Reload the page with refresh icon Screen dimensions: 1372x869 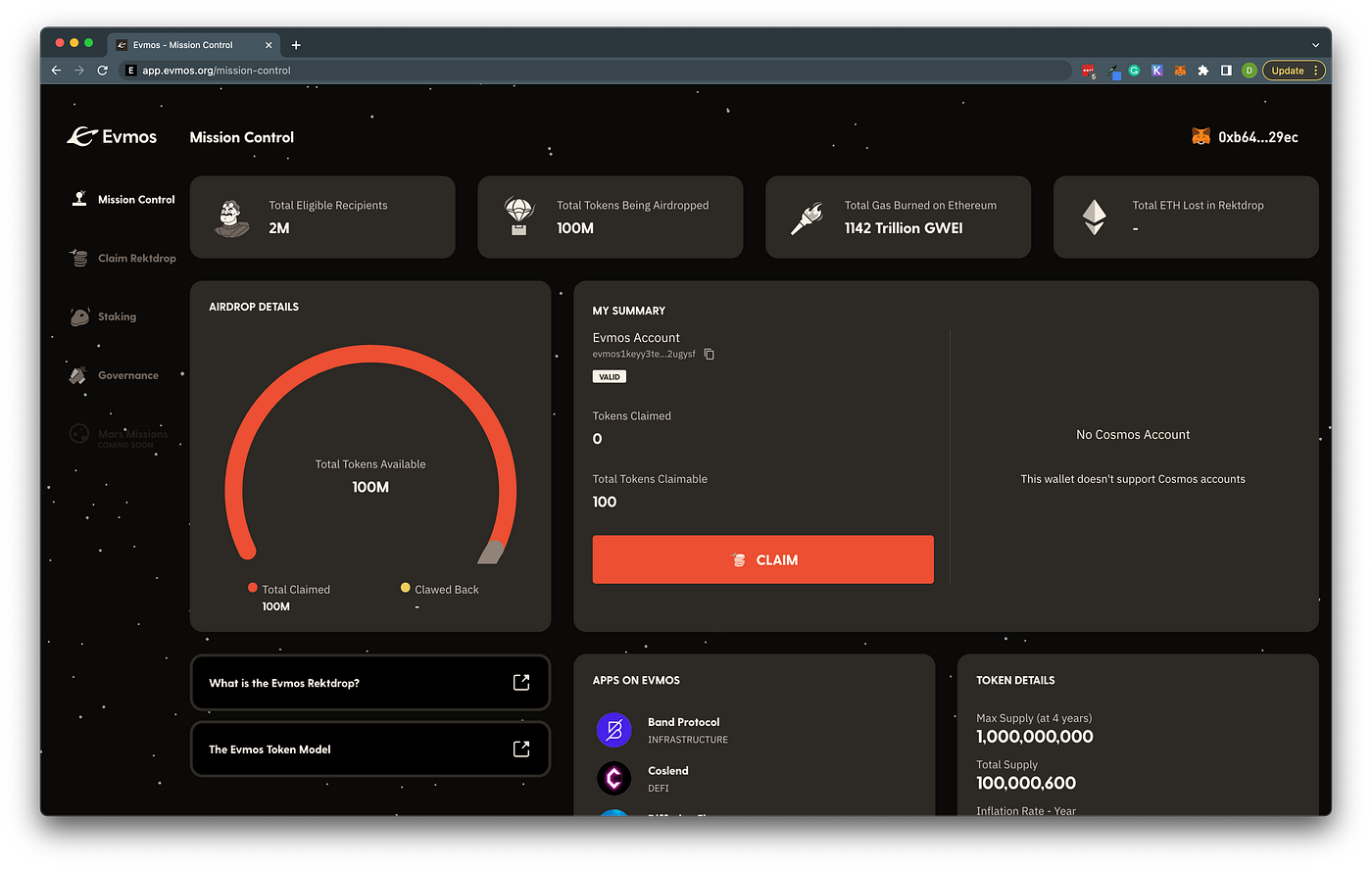click(102, 71)
